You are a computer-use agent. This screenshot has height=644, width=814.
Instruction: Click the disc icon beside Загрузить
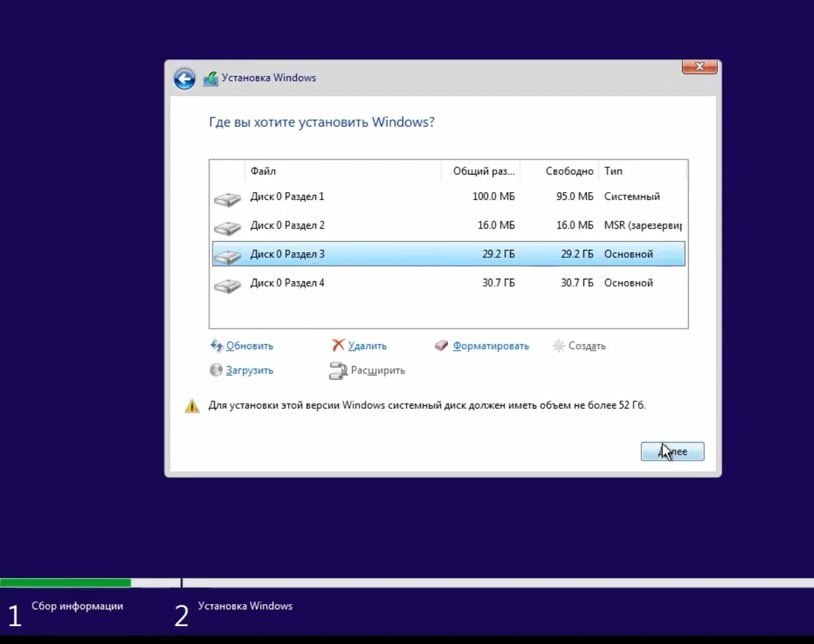coord(216,370)
